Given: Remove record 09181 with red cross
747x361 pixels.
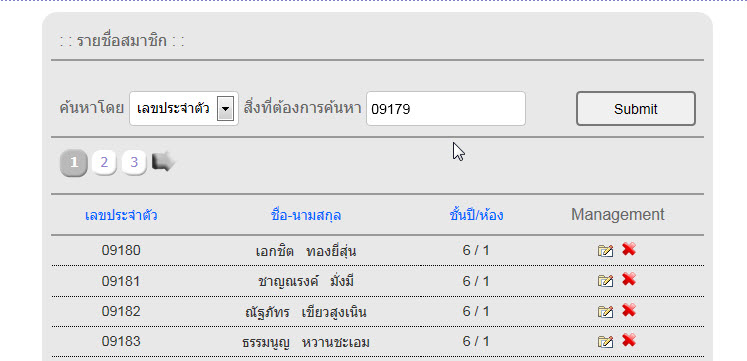Looking at the screenshot, I should pos(629,280).
